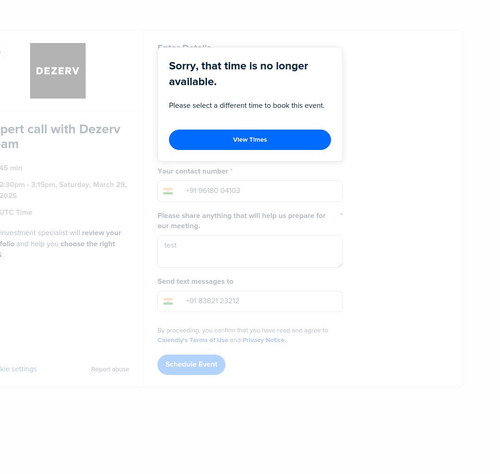
Task: Click the Sorry, that time is no longer available heading
Action: pos(238,74)
